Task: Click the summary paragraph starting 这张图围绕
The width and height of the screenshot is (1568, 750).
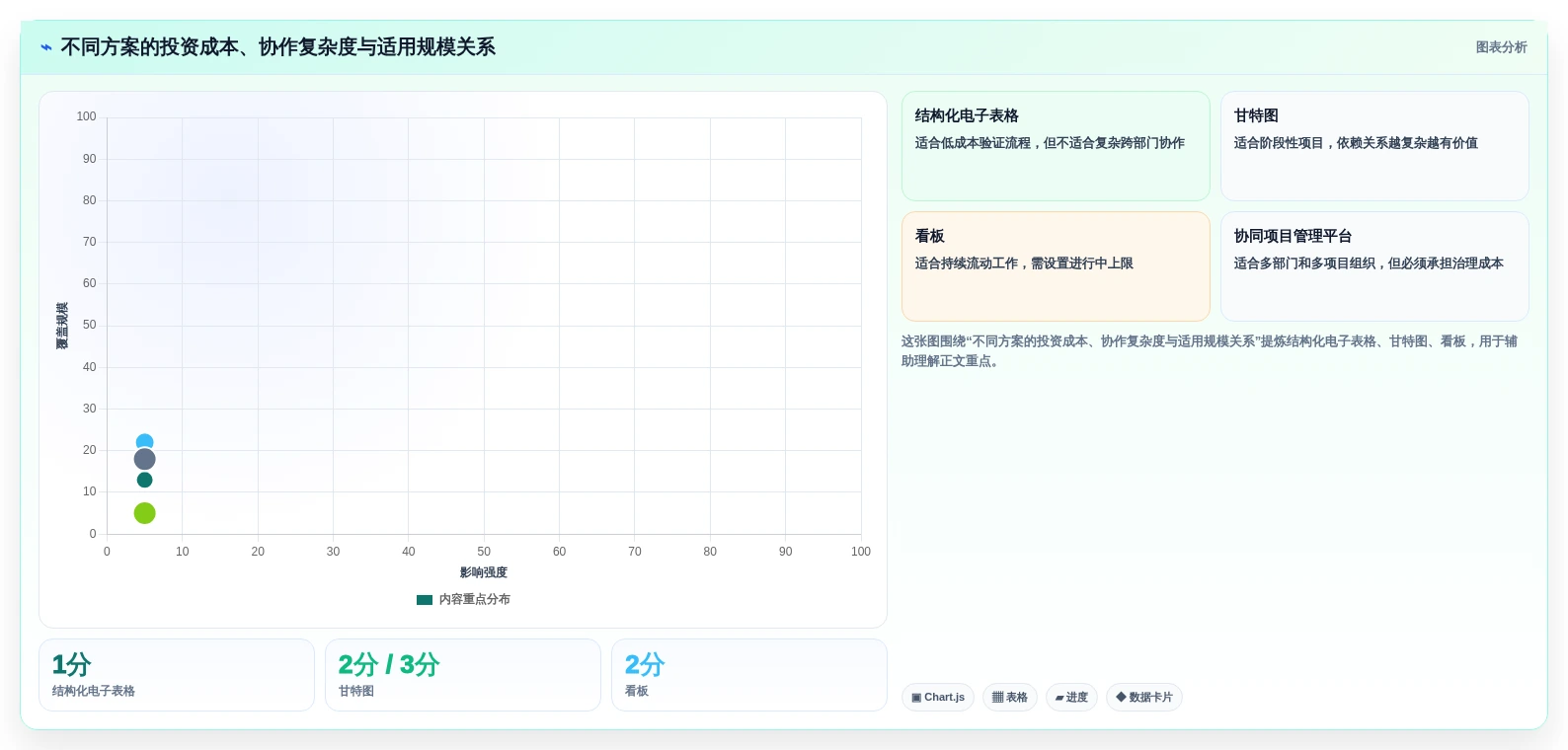Action: point(1210,351)
